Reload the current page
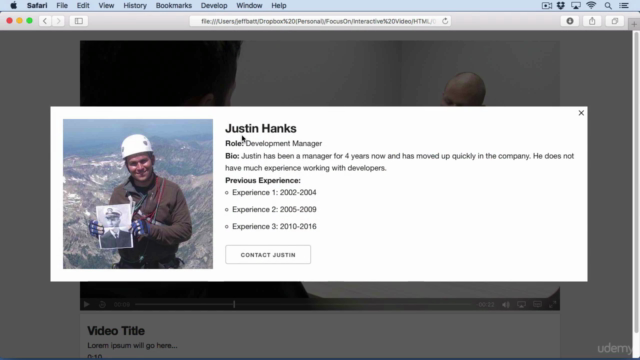 point(445,21)
